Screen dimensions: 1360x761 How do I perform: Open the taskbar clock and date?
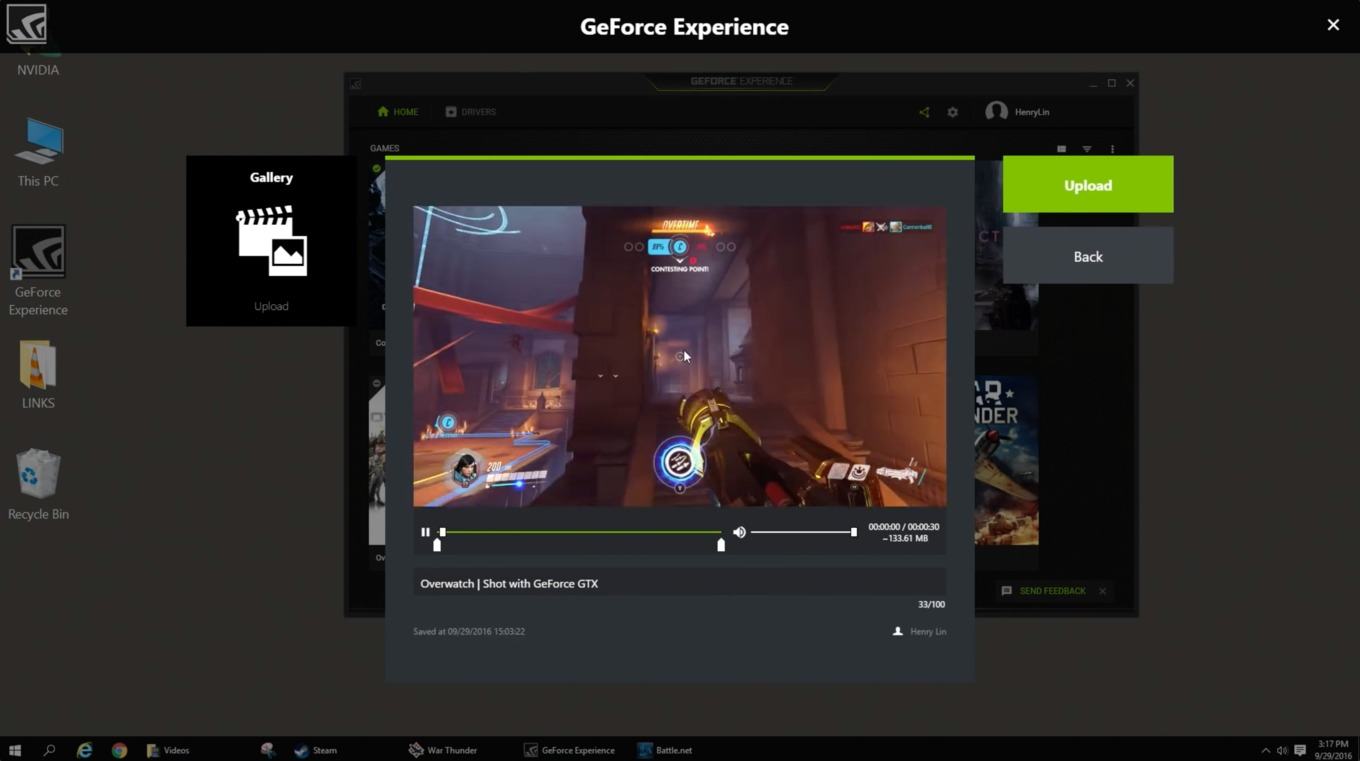click(1334, 750)
